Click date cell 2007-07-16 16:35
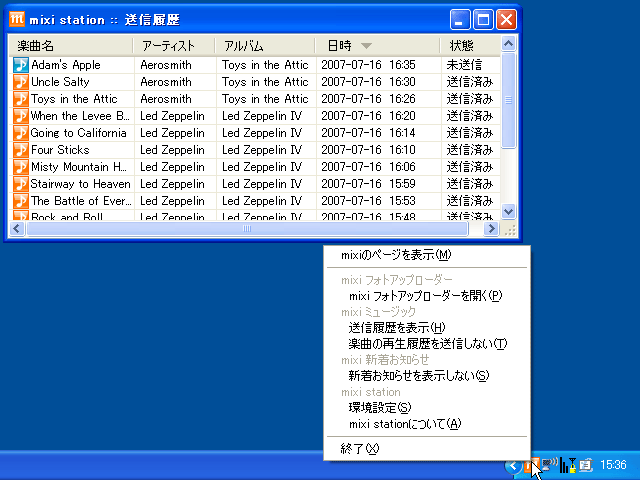This screenshot has height=480, width=640. pos(368,65)
